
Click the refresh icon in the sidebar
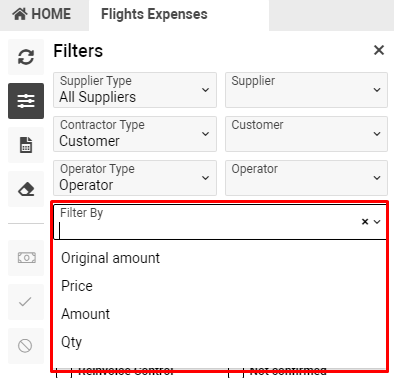26,57
